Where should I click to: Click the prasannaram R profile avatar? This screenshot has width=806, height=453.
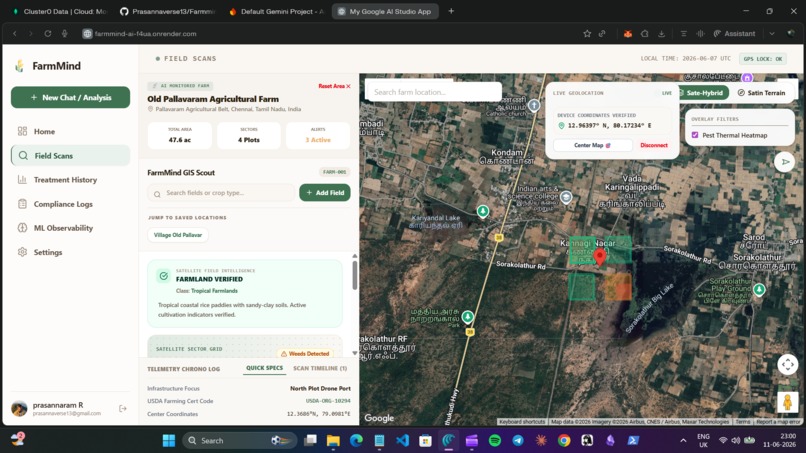20,409
